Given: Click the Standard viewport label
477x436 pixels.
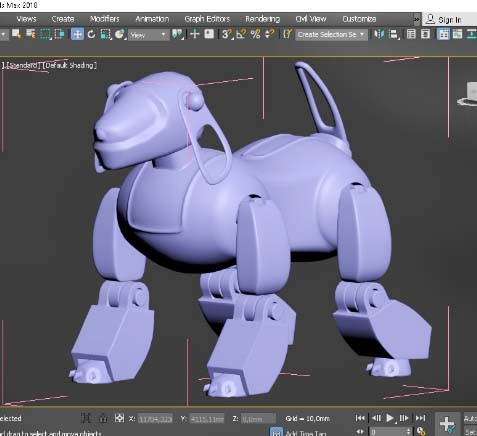Looking at the screenshot, I should coord(23,65).
